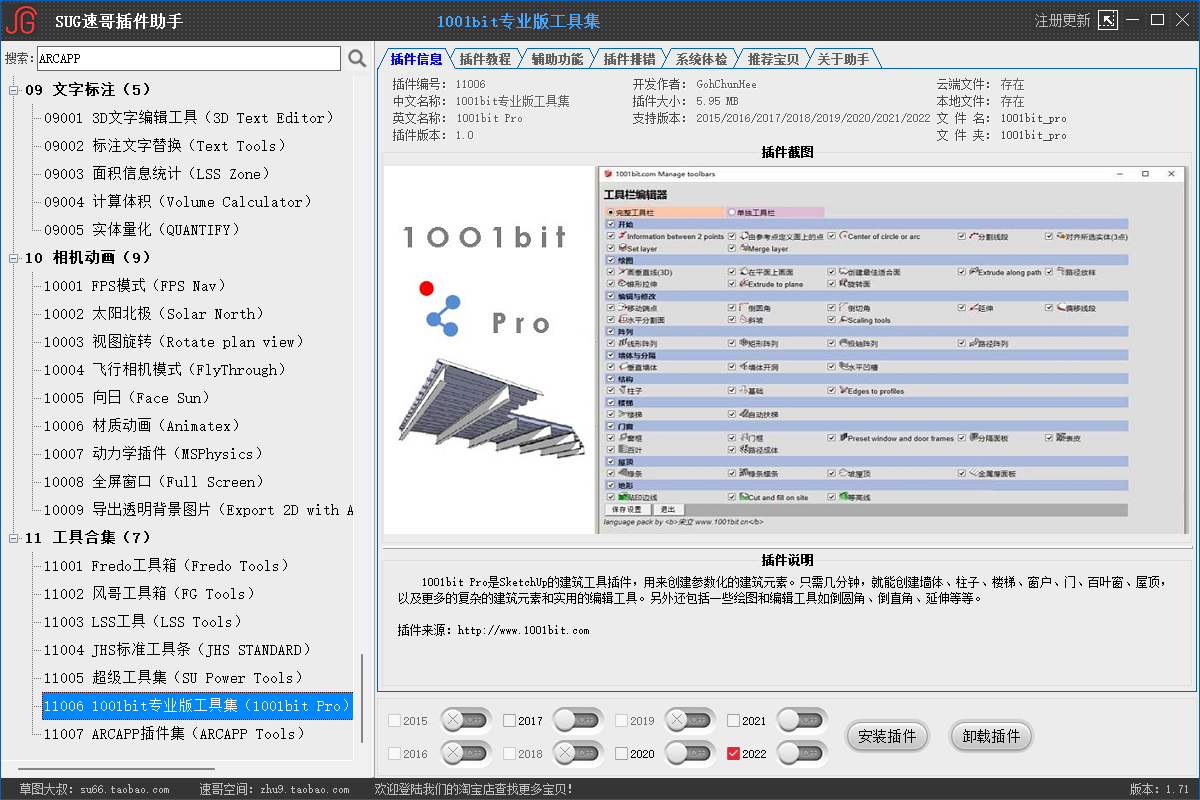Untick the 2022 version checkbox
The image size is (1200, 800).
point(734,754)
